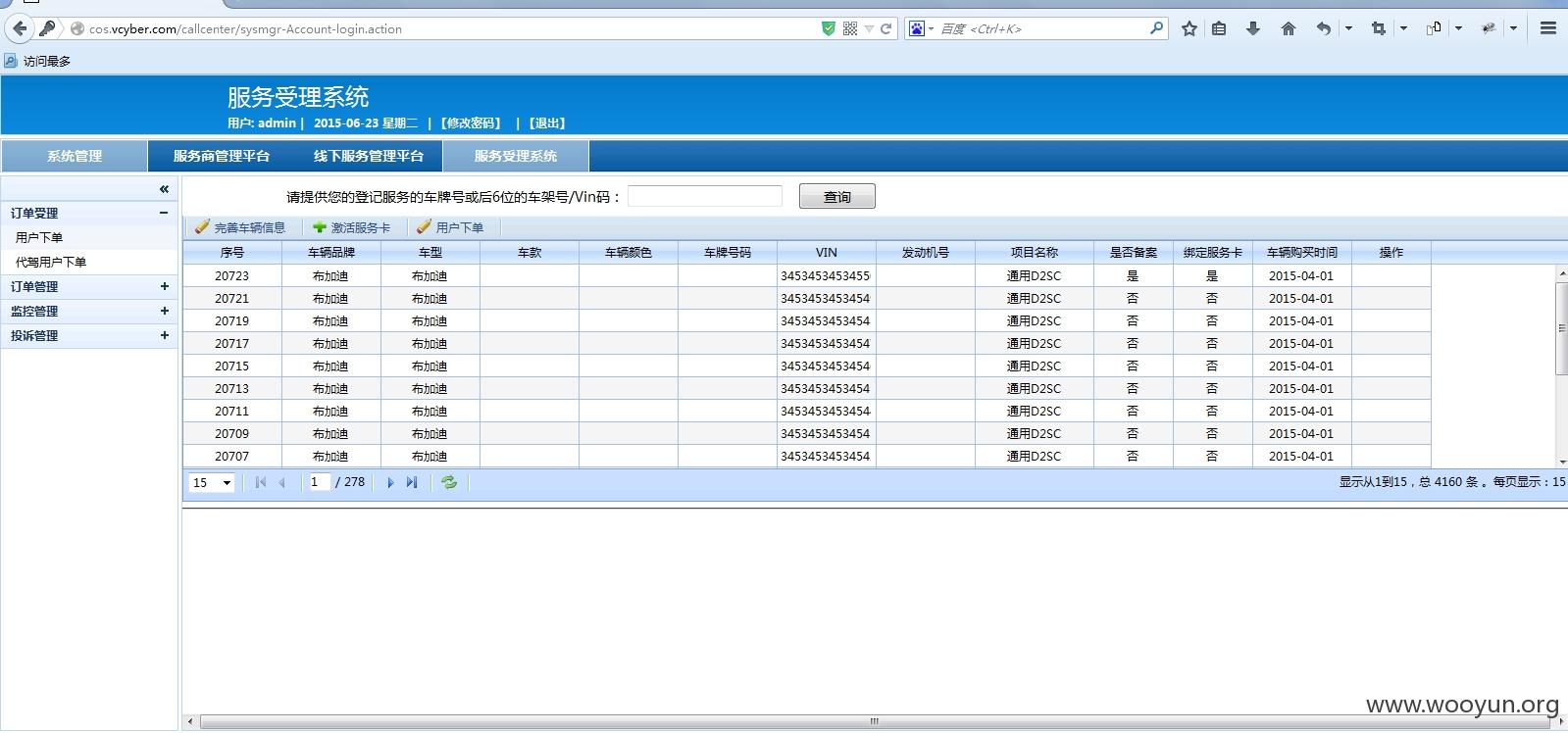Click the 查询 search button
The height and width of the screenshot is (733, 1568).
tap(837, 197)
